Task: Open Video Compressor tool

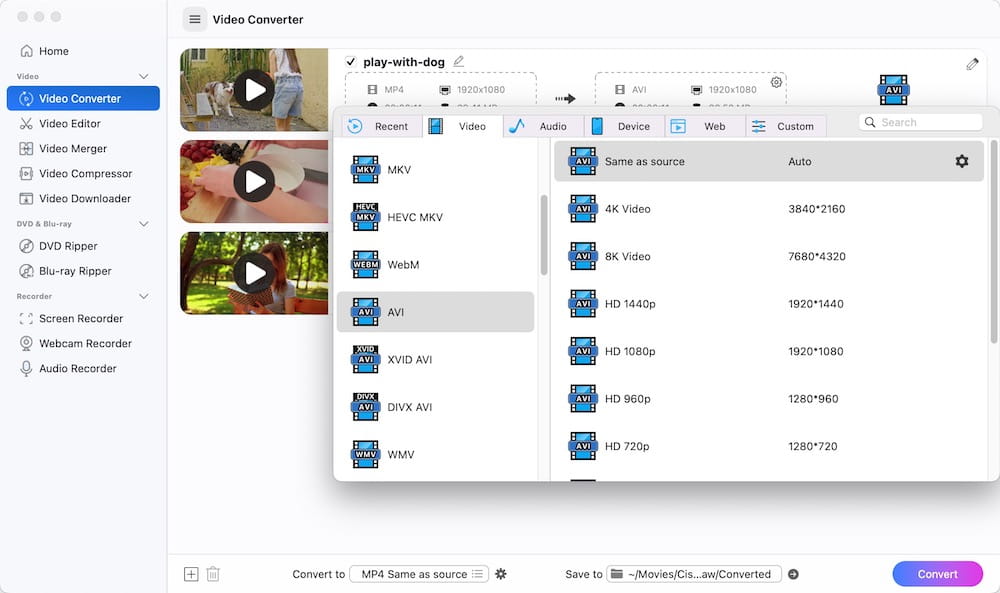Action: 85,173
